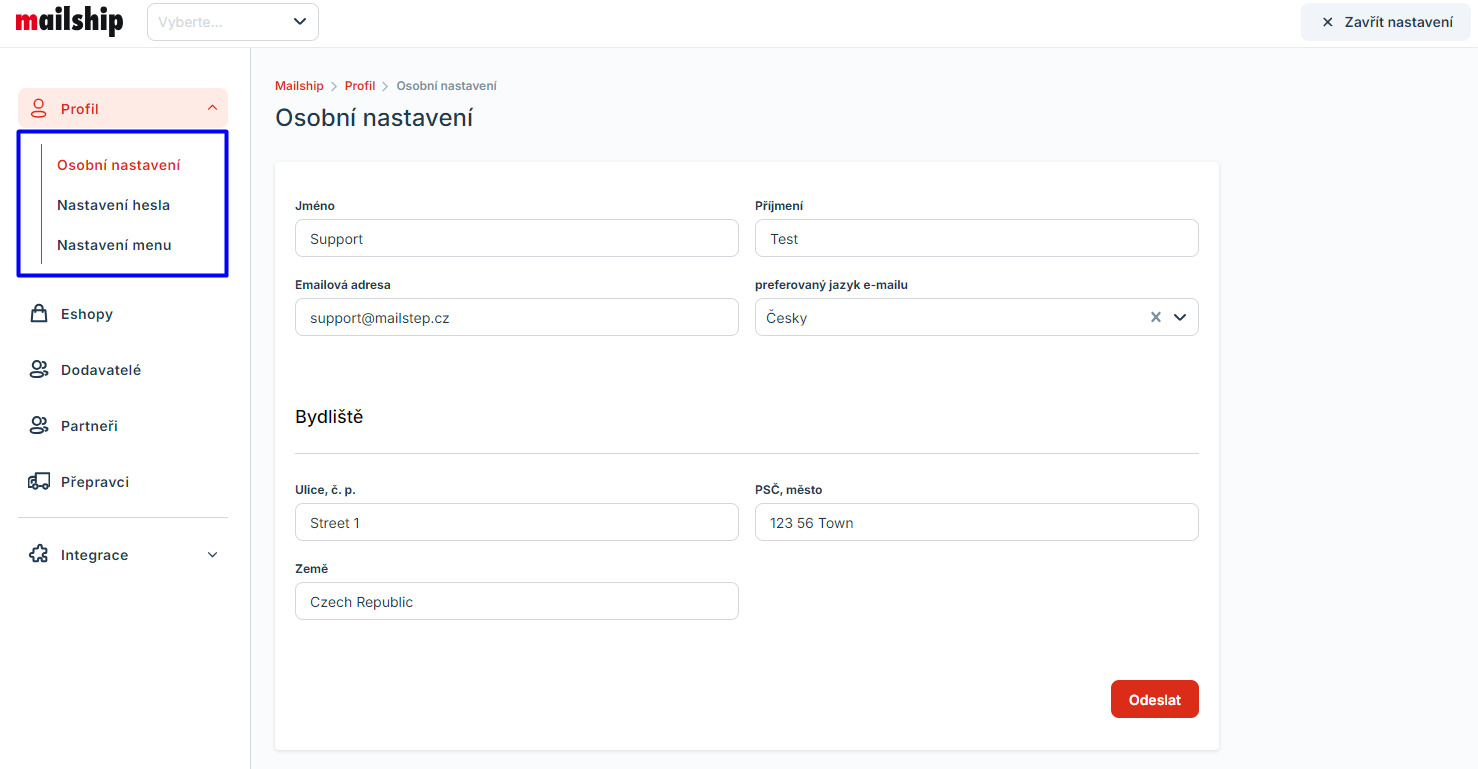Screen dimensions: 1478x769
Task: Open the preferred e-mail language dropdown
Action: click(1180, 317)
